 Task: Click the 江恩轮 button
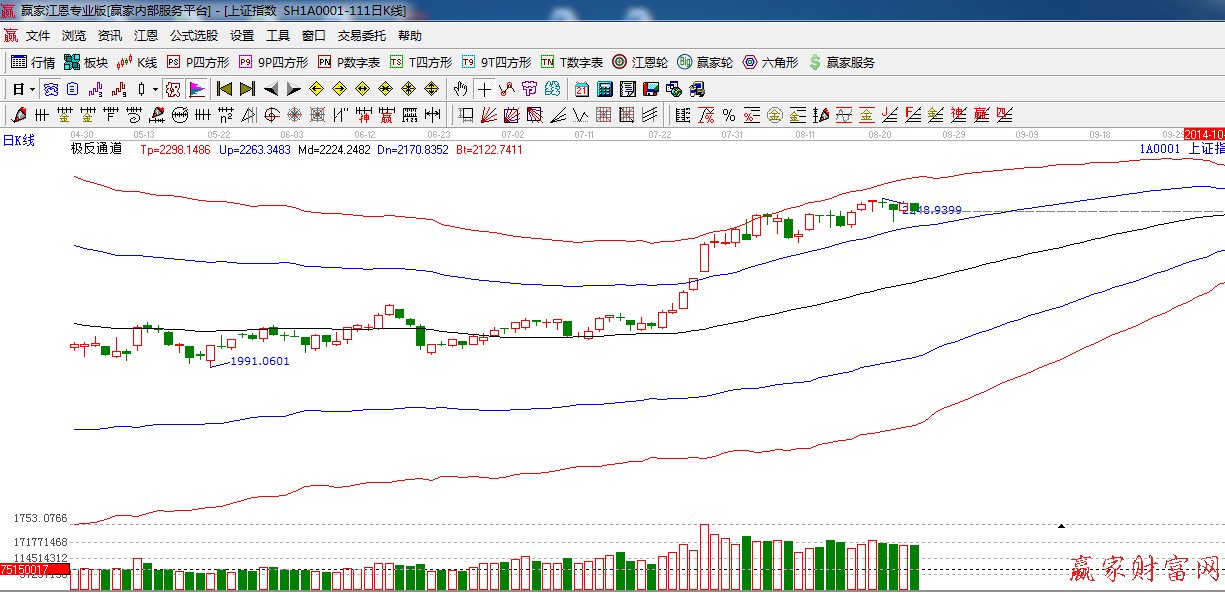click(x=640, y=62)
